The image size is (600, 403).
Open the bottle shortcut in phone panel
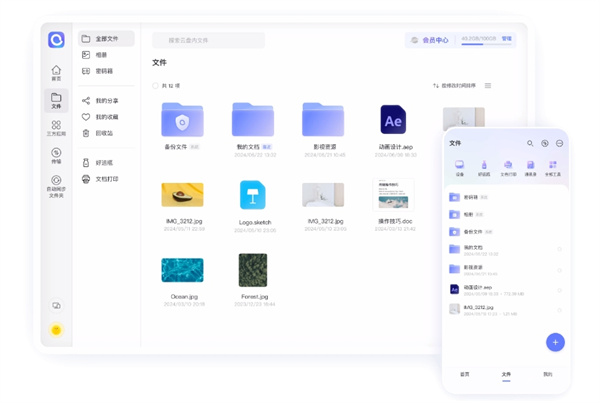click(484, 168)
